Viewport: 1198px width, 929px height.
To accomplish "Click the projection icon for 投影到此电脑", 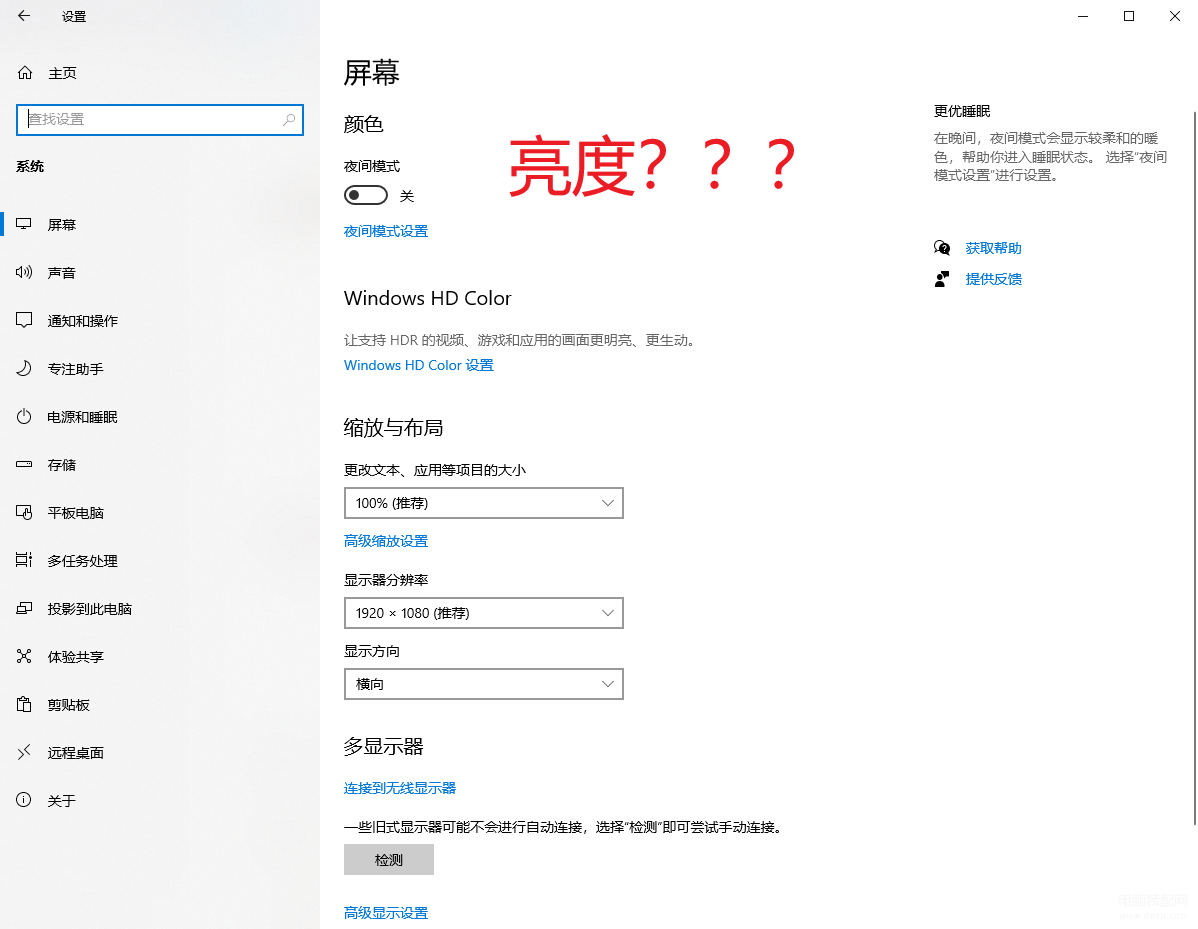I will [x=24, y=608].
